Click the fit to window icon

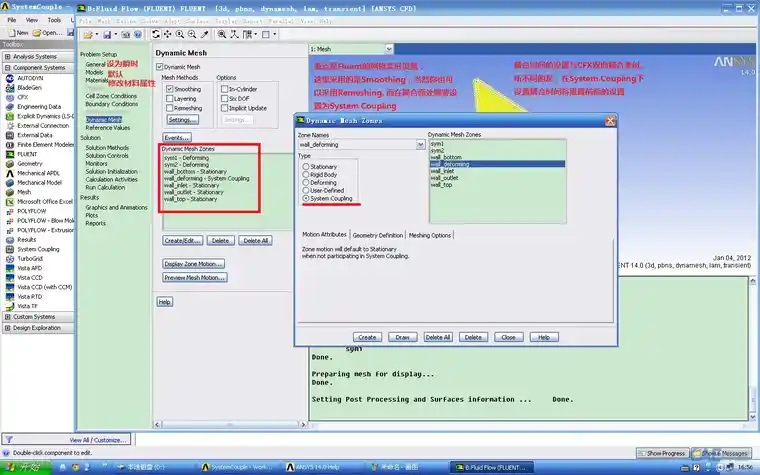pyautogui.click(x=222, y=34)
